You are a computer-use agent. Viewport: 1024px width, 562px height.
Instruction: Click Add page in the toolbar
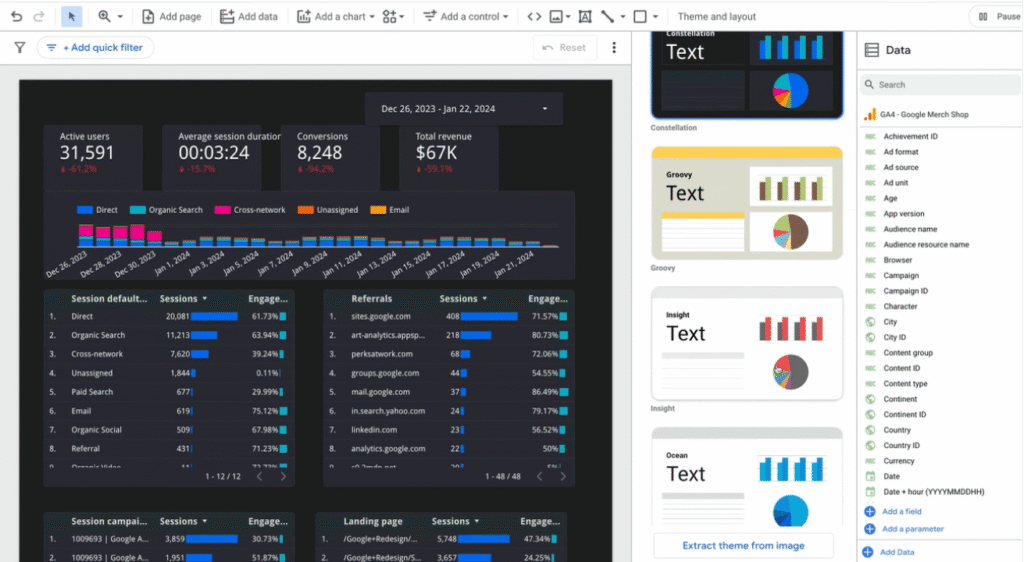click(171, 17)
